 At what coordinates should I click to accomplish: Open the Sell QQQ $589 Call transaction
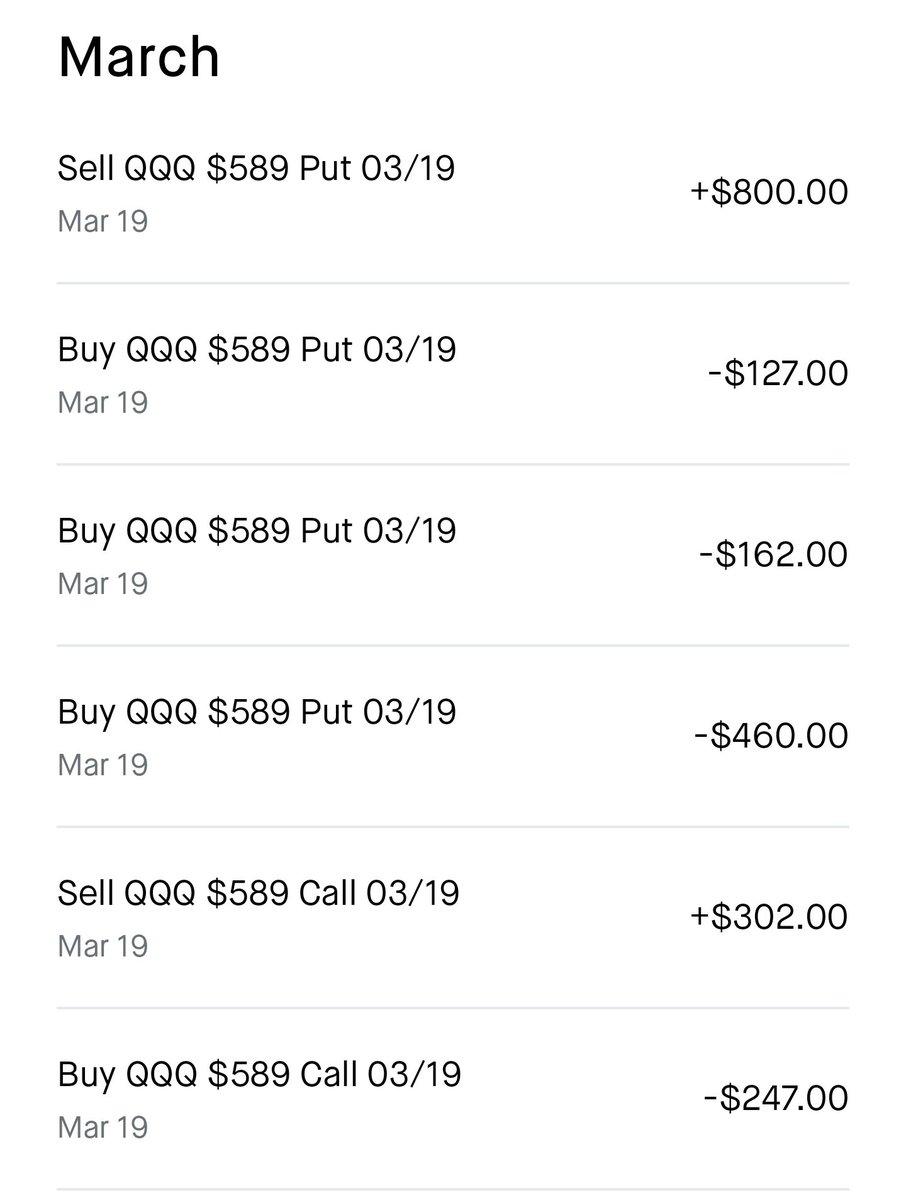453,917
